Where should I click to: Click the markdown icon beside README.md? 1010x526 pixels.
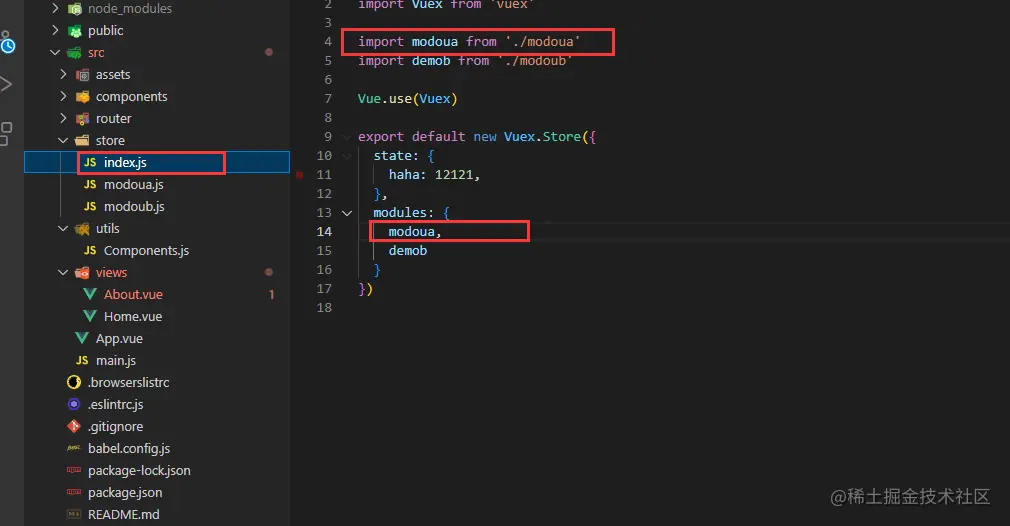click(x=74, y=514)
